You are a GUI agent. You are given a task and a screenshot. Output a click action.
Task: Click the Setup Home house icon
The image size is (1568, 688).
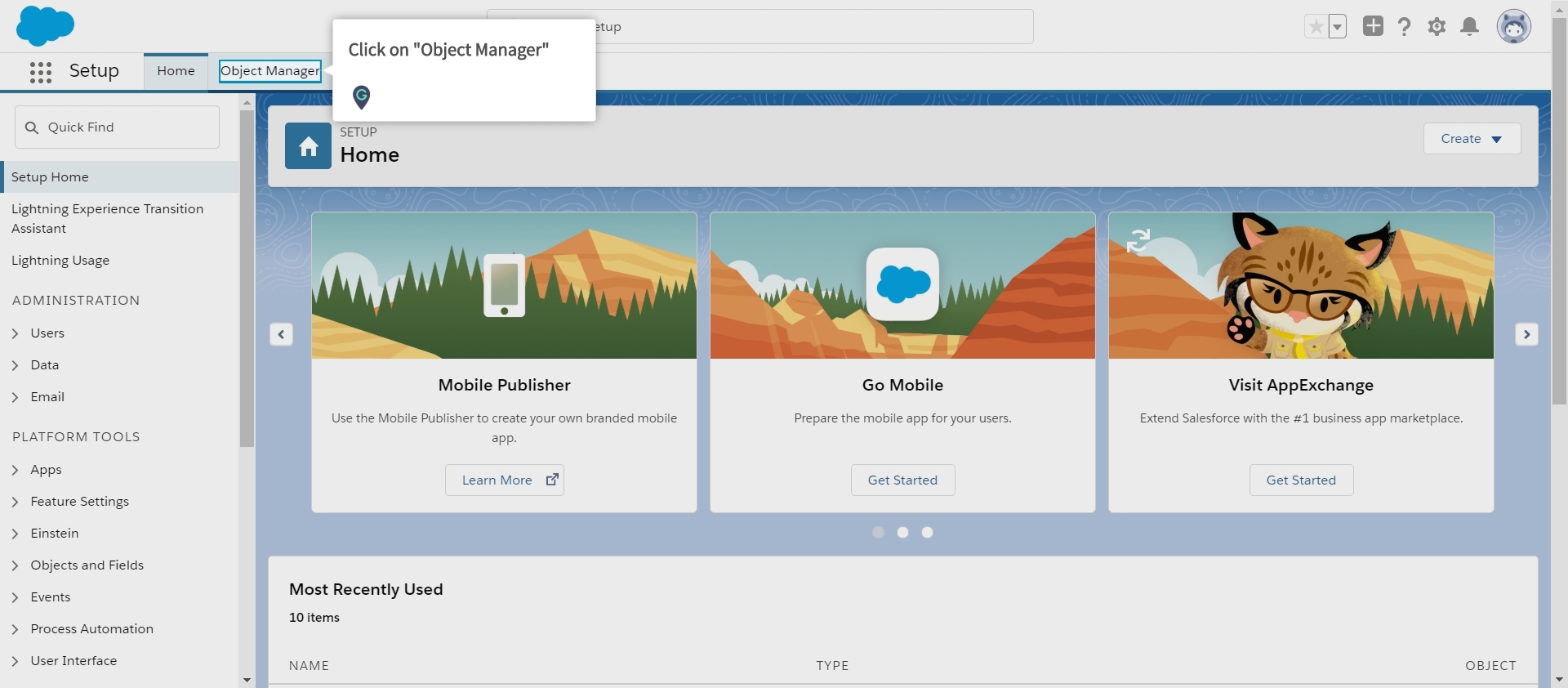tap(308, 146)
